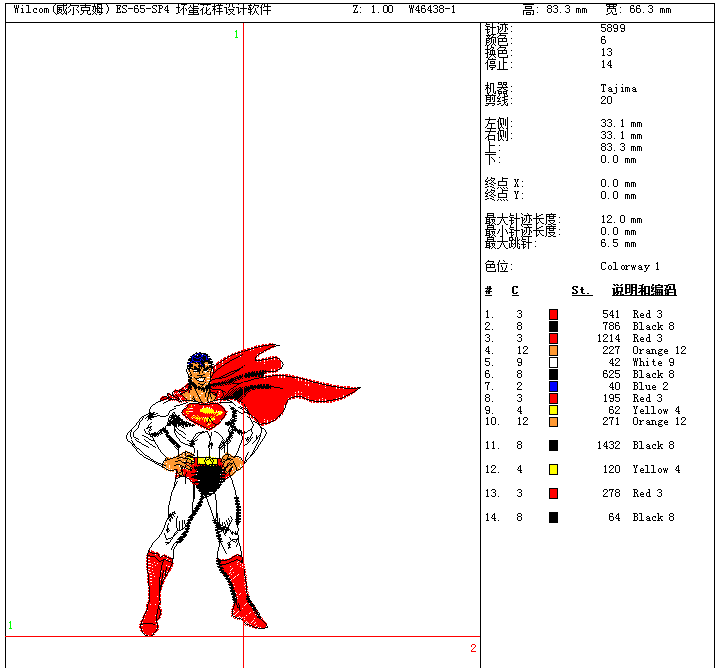Click the black swatch in row 6

(553, 374)
